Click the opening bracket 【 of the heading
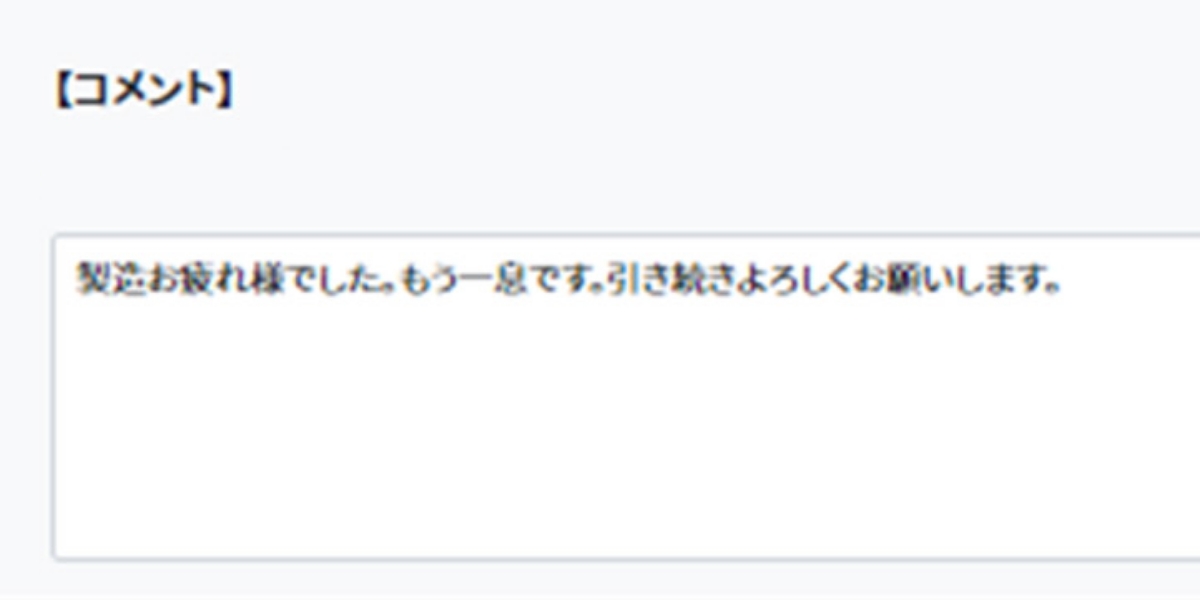1200x600 pixels. (x=62, y=91)
